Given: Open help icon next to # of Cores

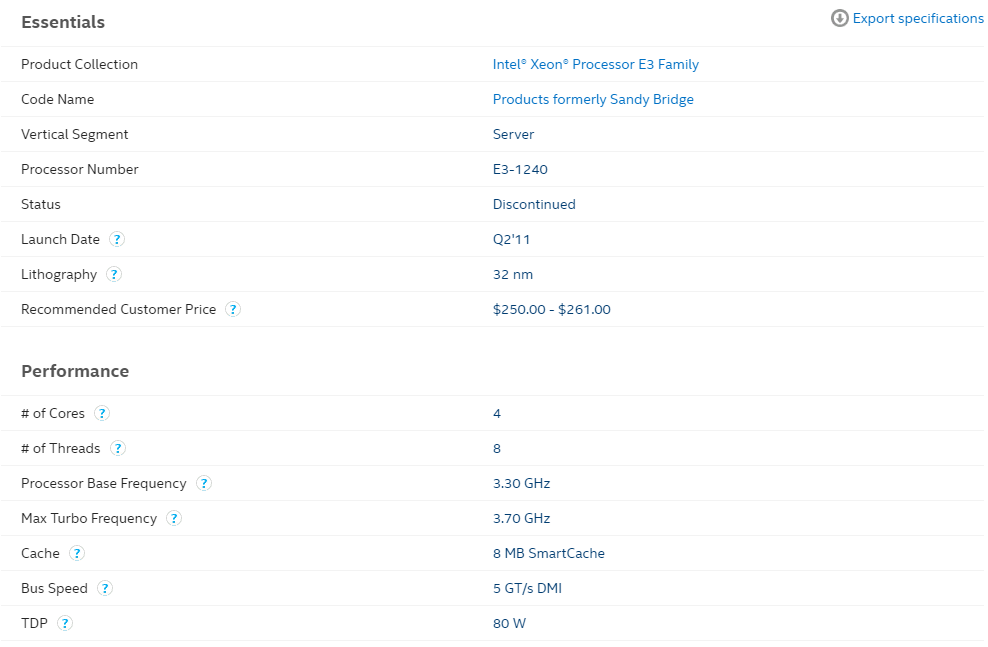Looking at the screenshot, I should click(x=101, y=413).
